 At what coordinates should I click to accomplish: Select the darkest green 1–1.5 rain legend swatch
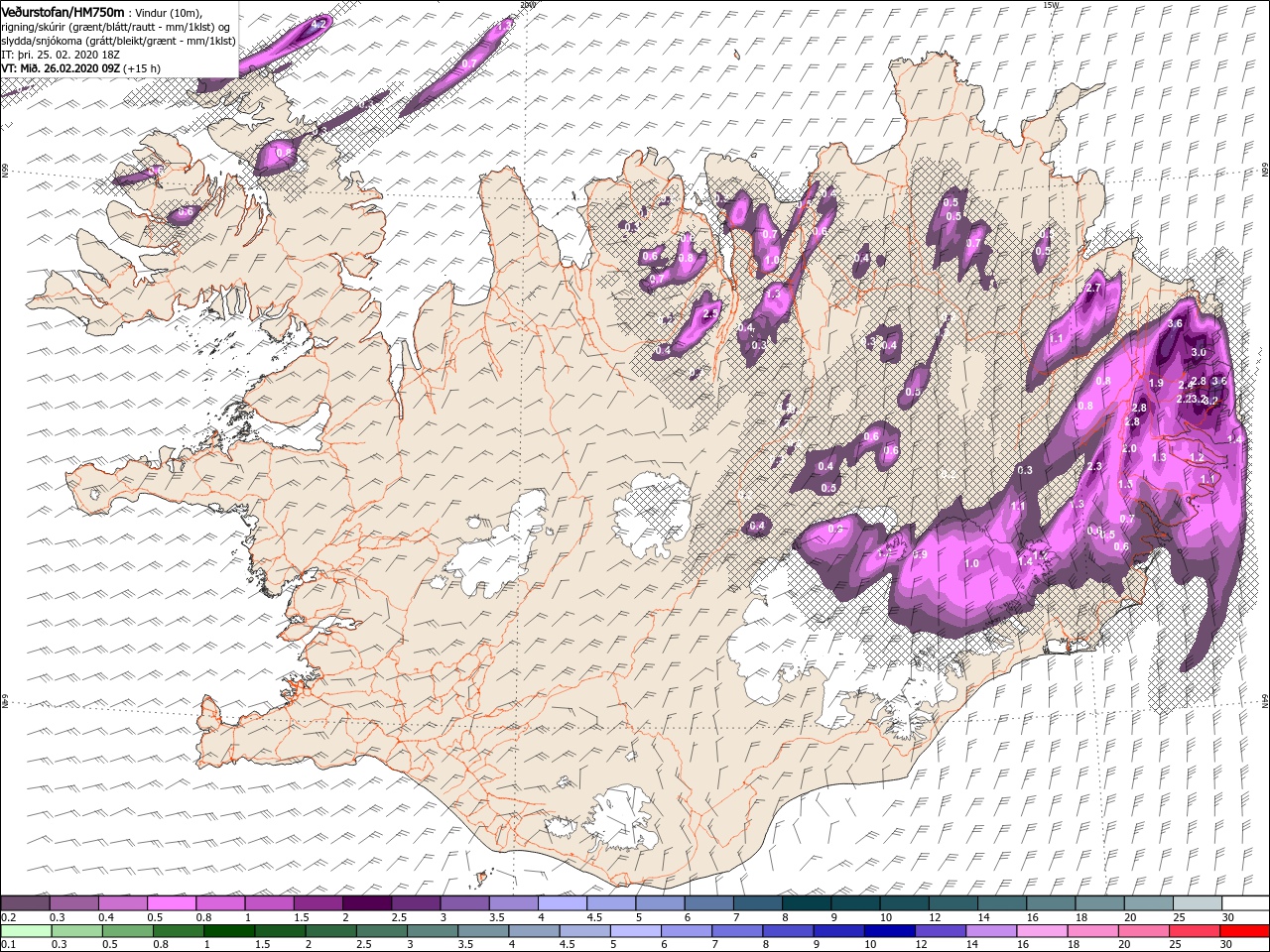click(229, 931)
